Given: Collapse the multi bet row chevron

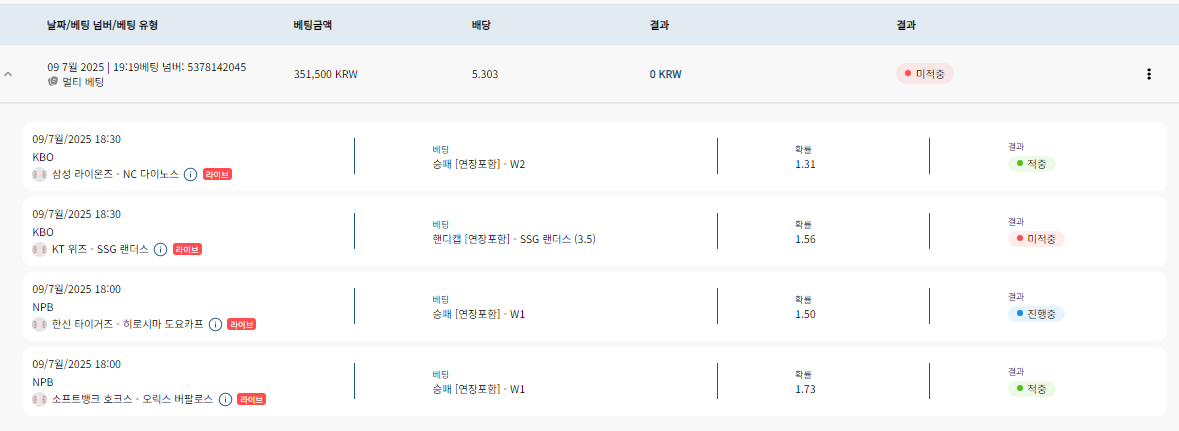Looking at the screenshot, I should tap(8, 74).
